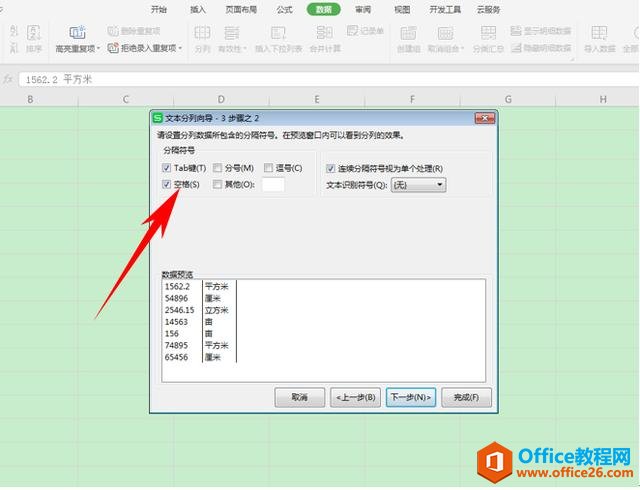
Task: Select column B header
Action: [30, 99]
